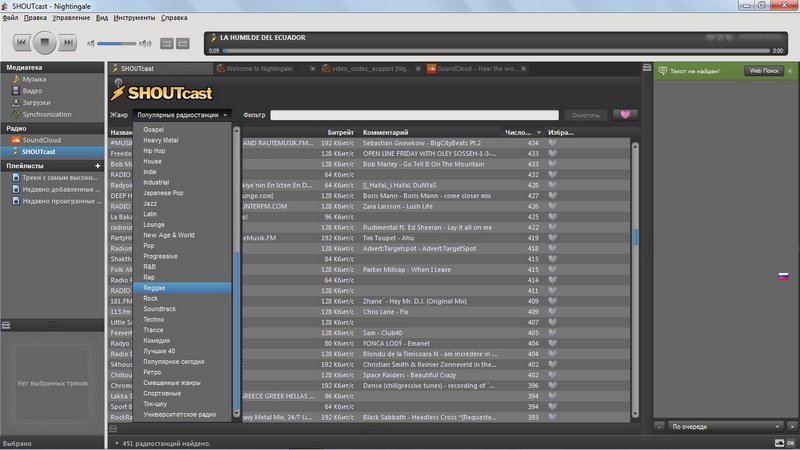800x450 pixels.
Task: Open the Жанр genre dropdown
Action: pos(182,115)
